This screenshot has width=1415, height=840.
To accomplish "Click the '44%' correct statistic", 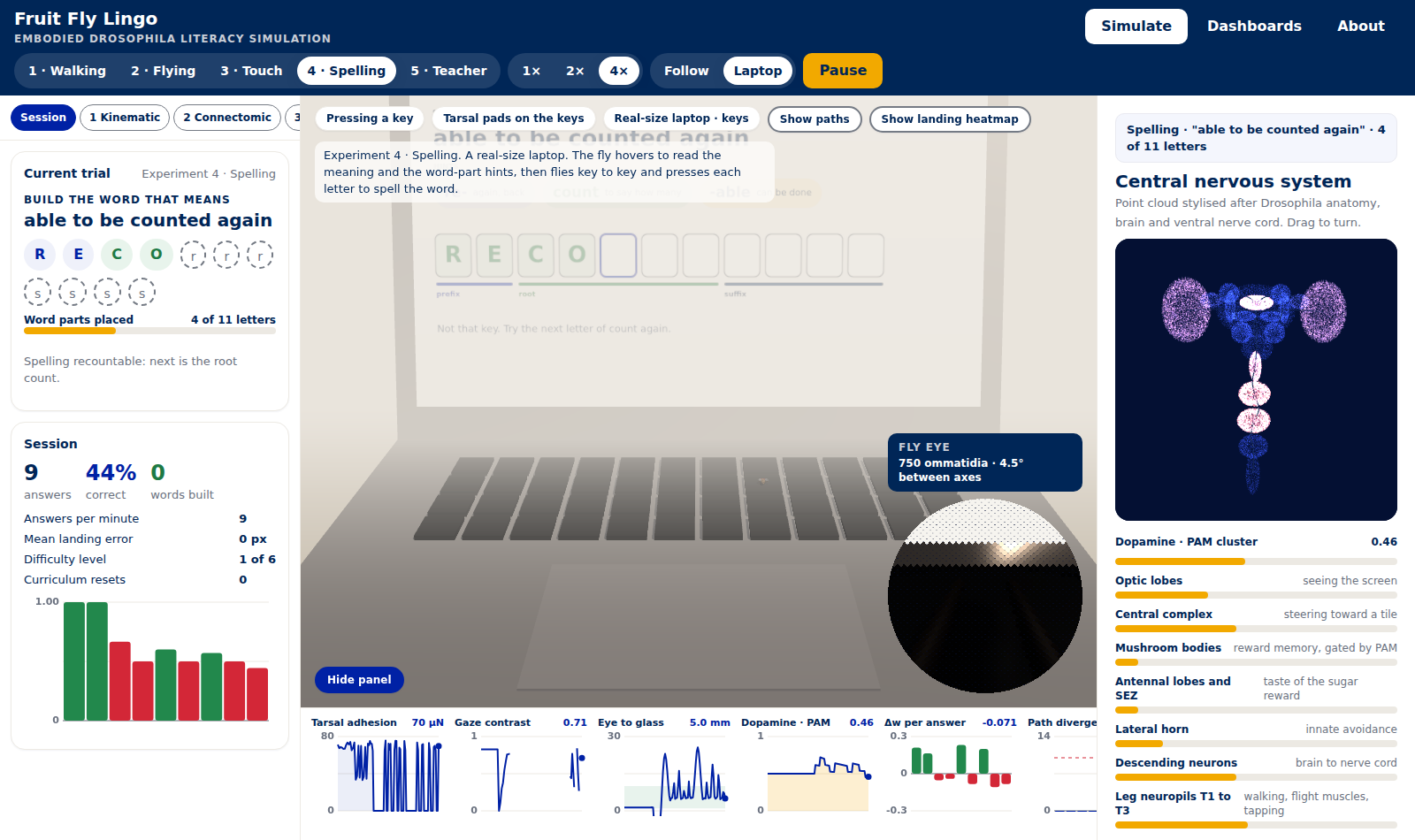I will [x=111, y=473].
